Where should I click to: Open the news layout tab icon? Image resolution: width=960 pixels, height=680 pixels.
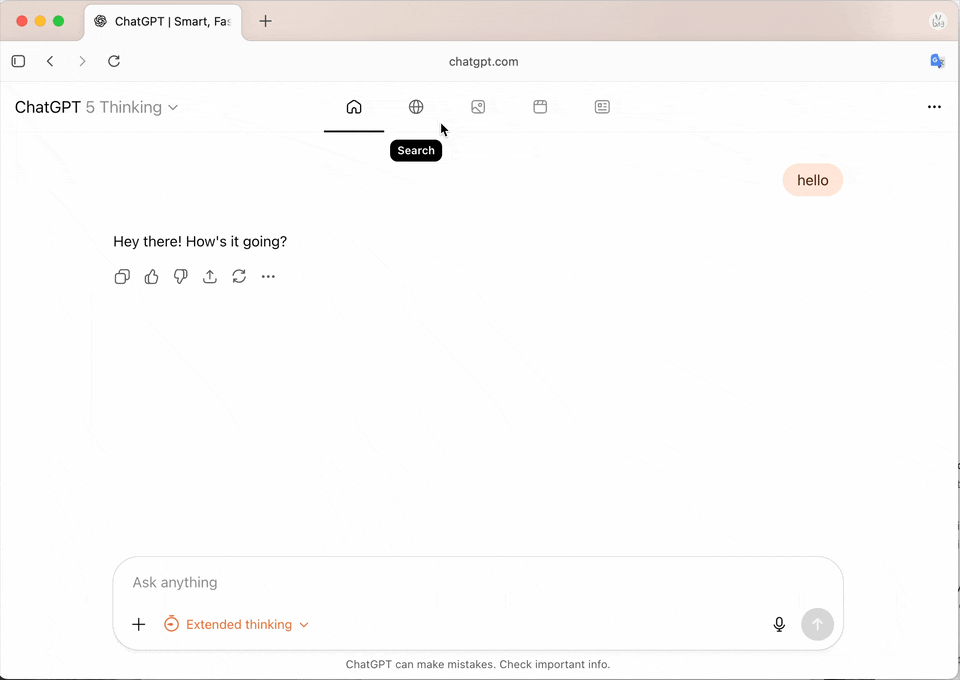click(x=602, y=107)
